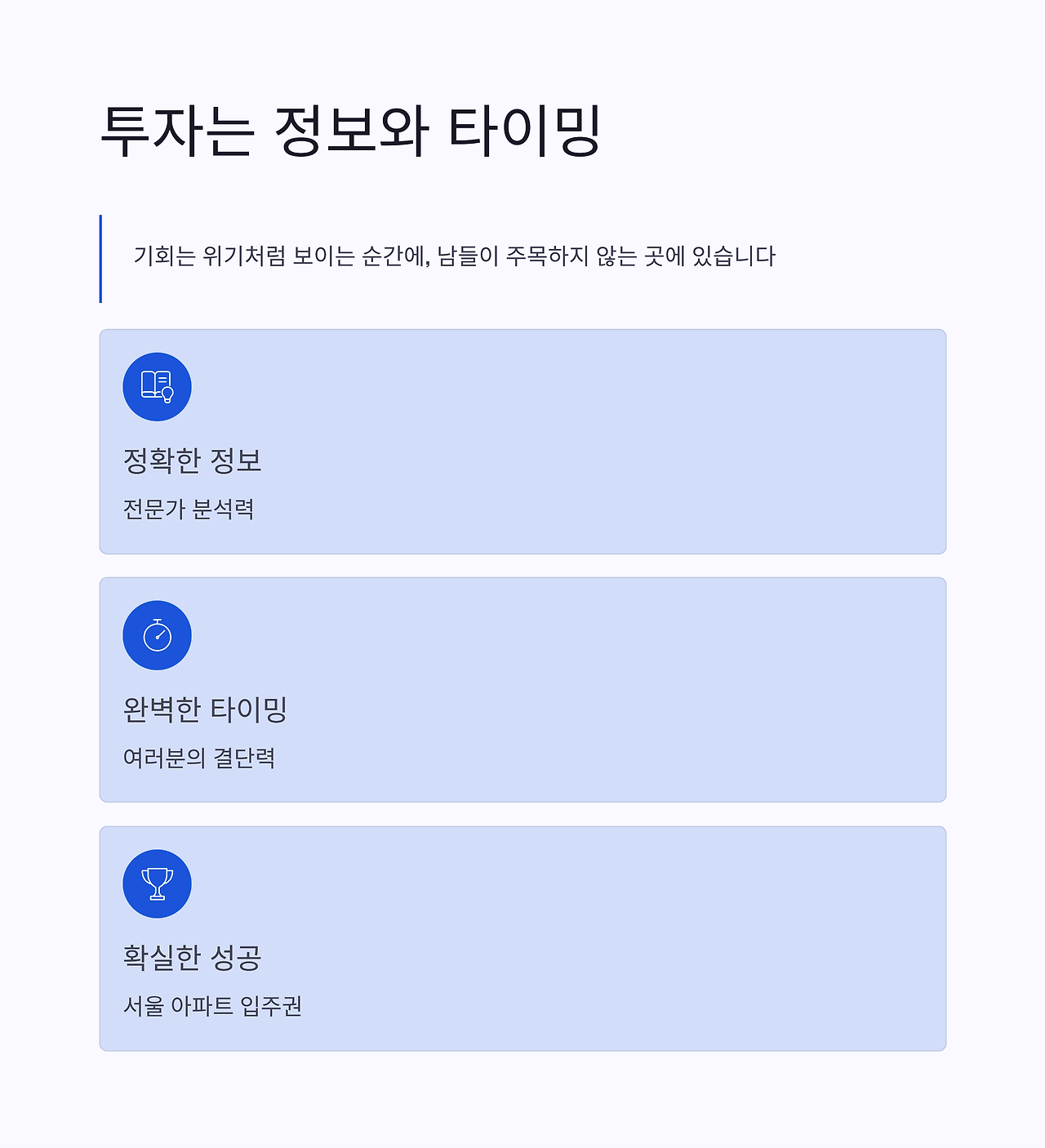The image size is (1045, 1148).
Task: Click the book with lightbulb icon
Action: coord(157,387)
